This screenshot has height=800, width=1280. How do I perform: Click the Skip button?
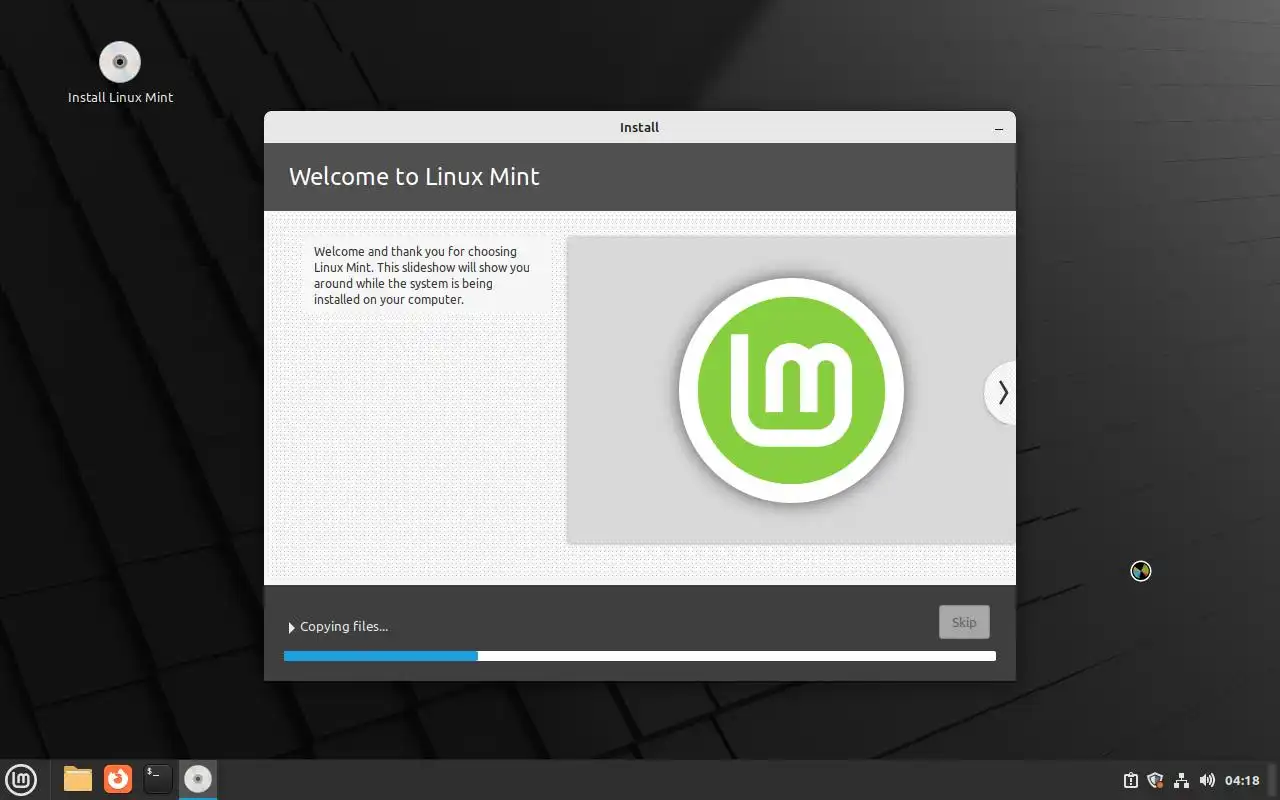(x=964, y=622)
